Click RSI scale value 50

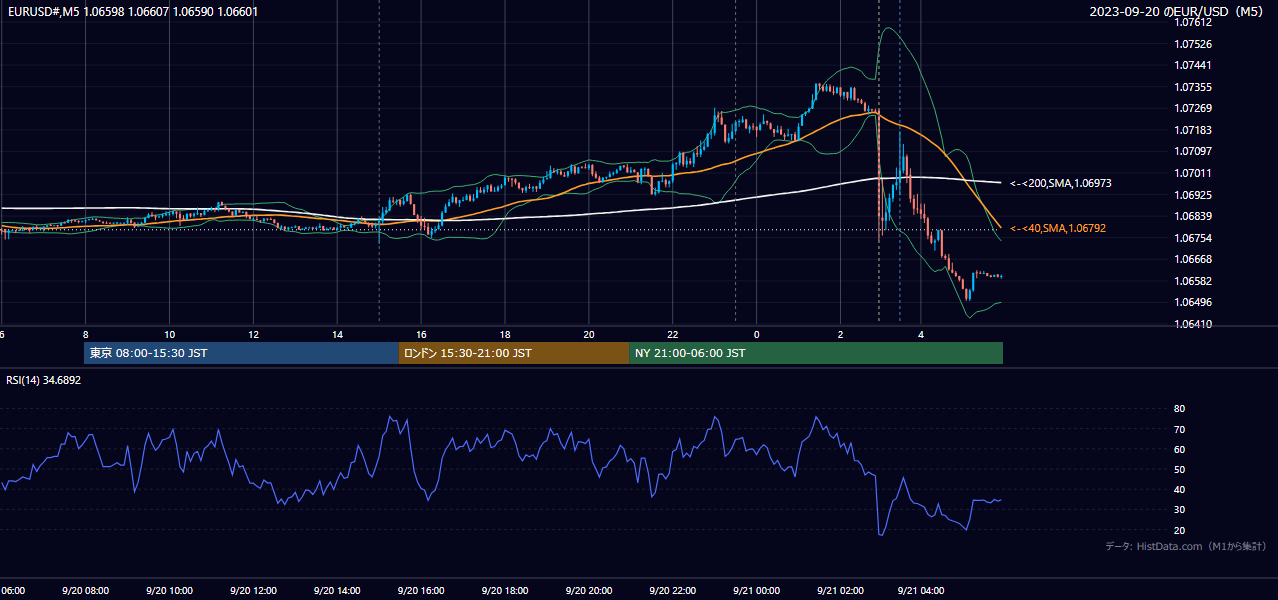[1179, 469]
